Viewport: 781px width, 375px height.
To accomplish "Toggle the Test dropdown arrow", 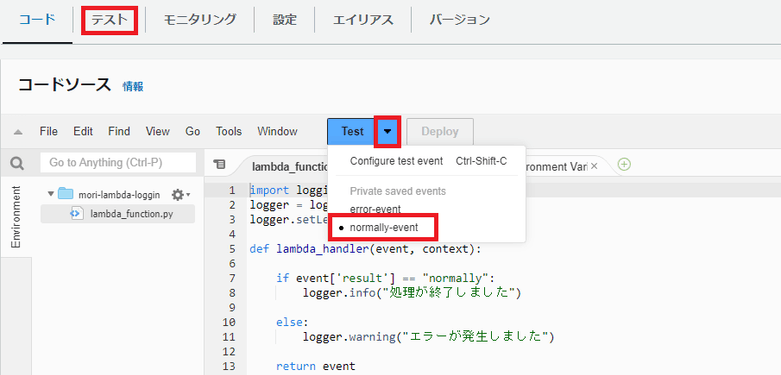I will tap(388, 131).
